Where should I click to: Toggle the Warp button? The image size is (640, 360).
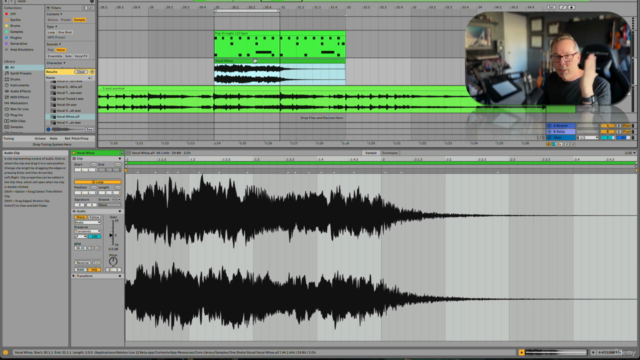pyautogui.click(x=80, y=217)
